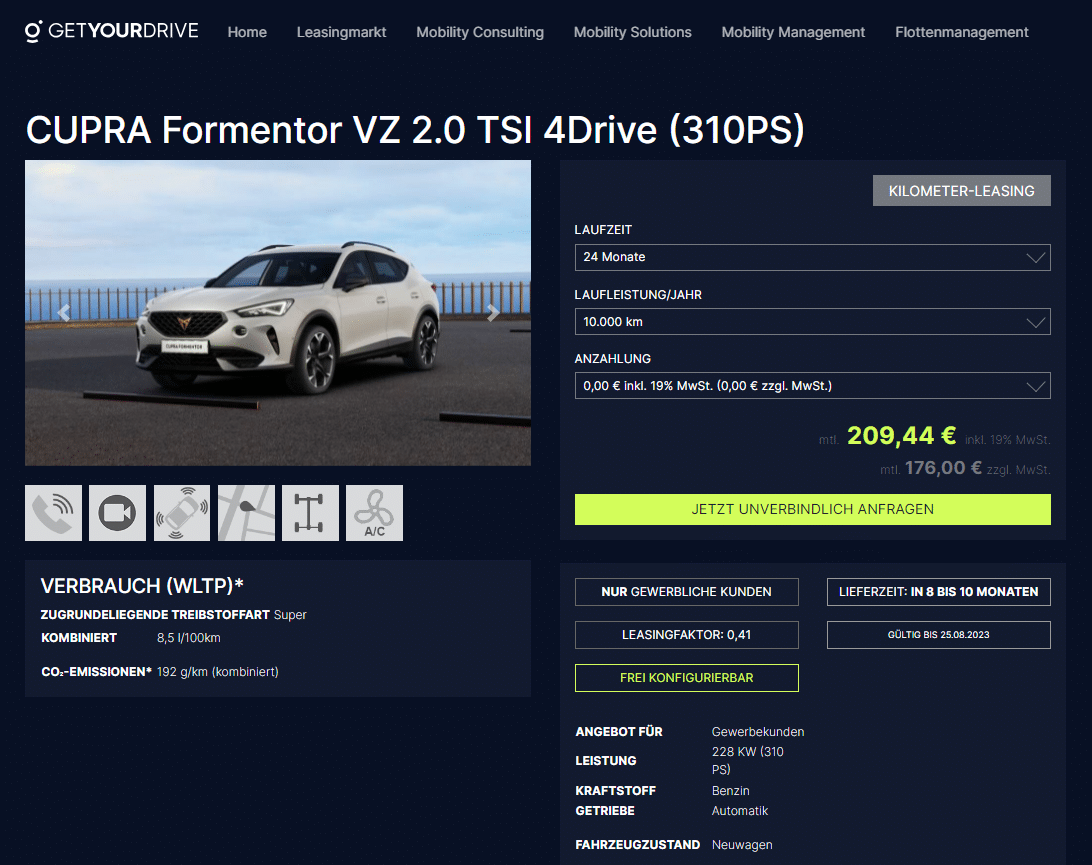The width and height of the screenshot is (1092, 865).
Task: Show next car image with right arrow
Action: (493, 313)
